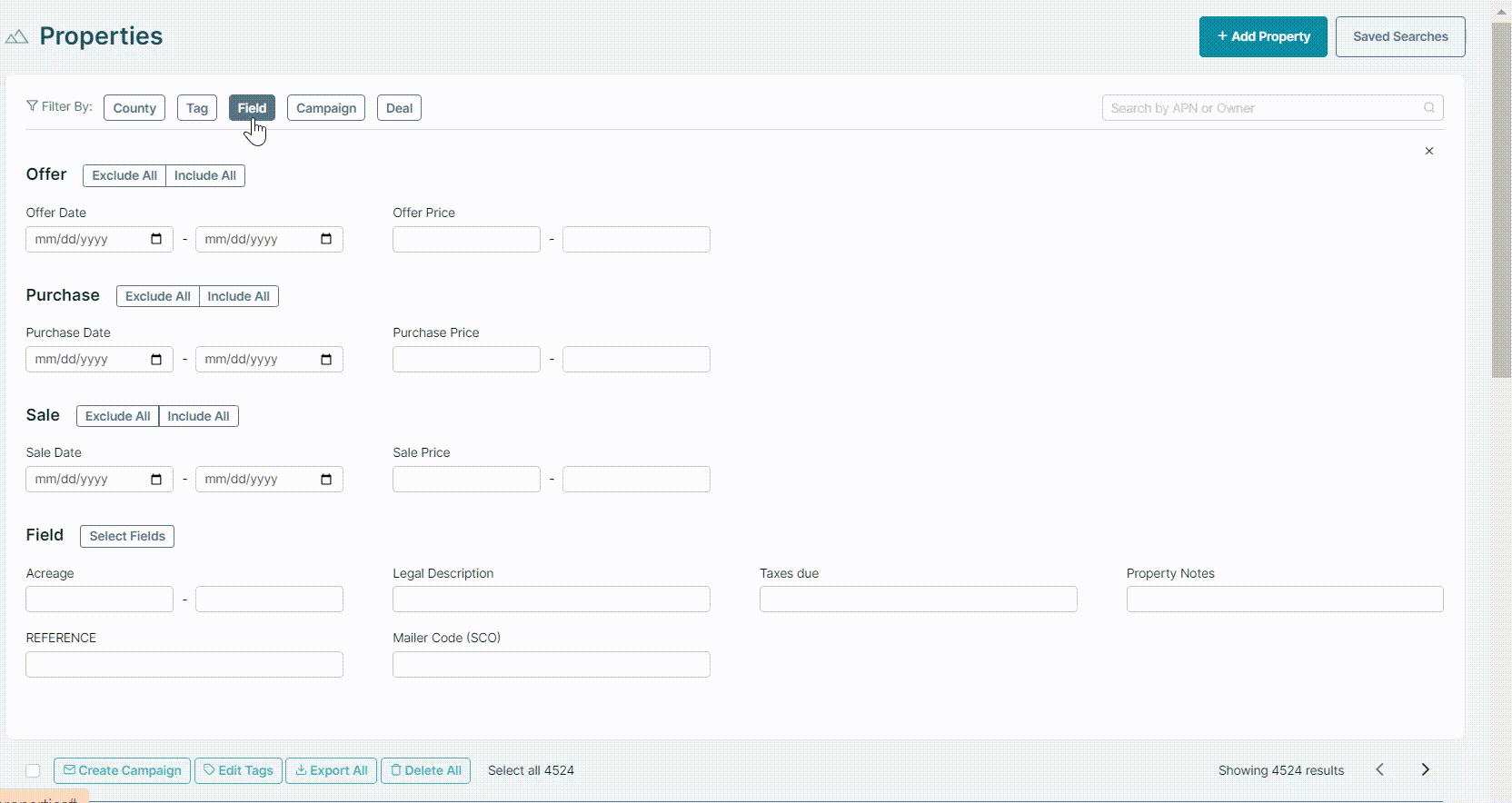This screenshot has height=803, width=1512.
Task: Click Property Notes input
Action: pos(1285,599)
